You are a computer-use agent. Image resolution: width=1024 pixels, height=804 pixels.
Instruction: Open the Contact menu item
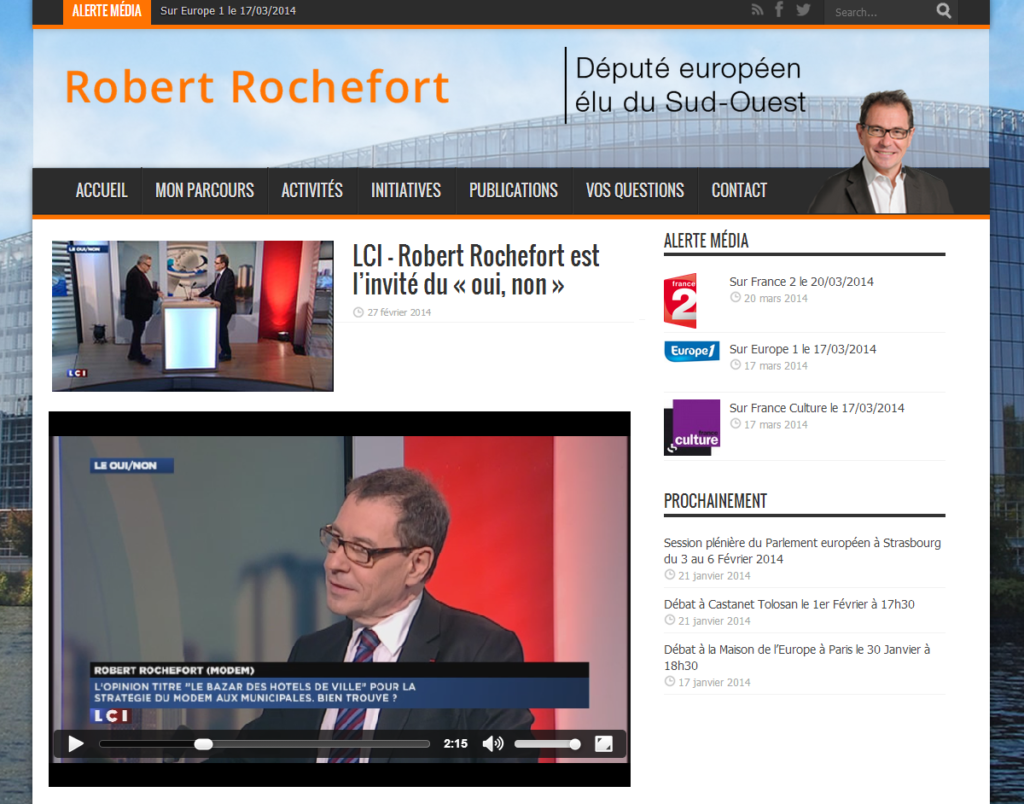point(739,190)
